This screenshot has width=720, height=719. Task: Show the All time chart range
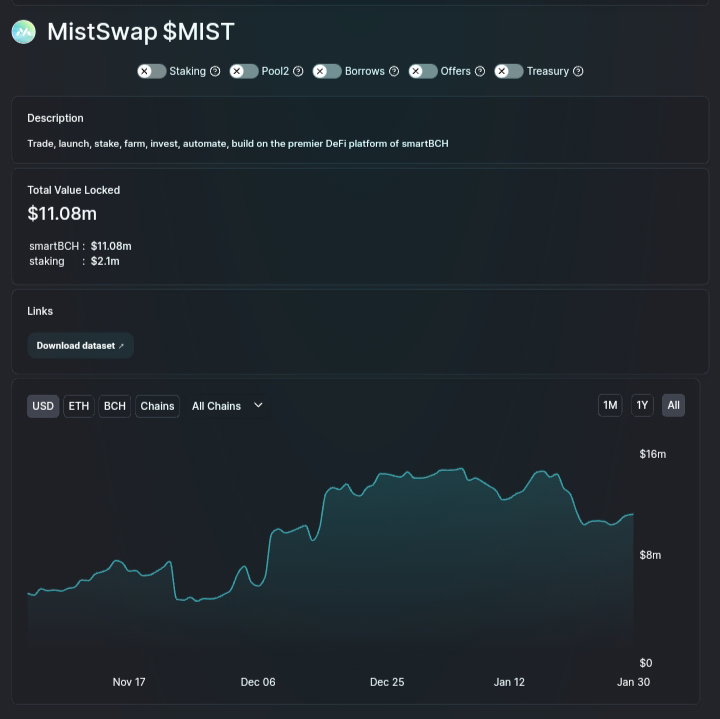pos(673,405)
